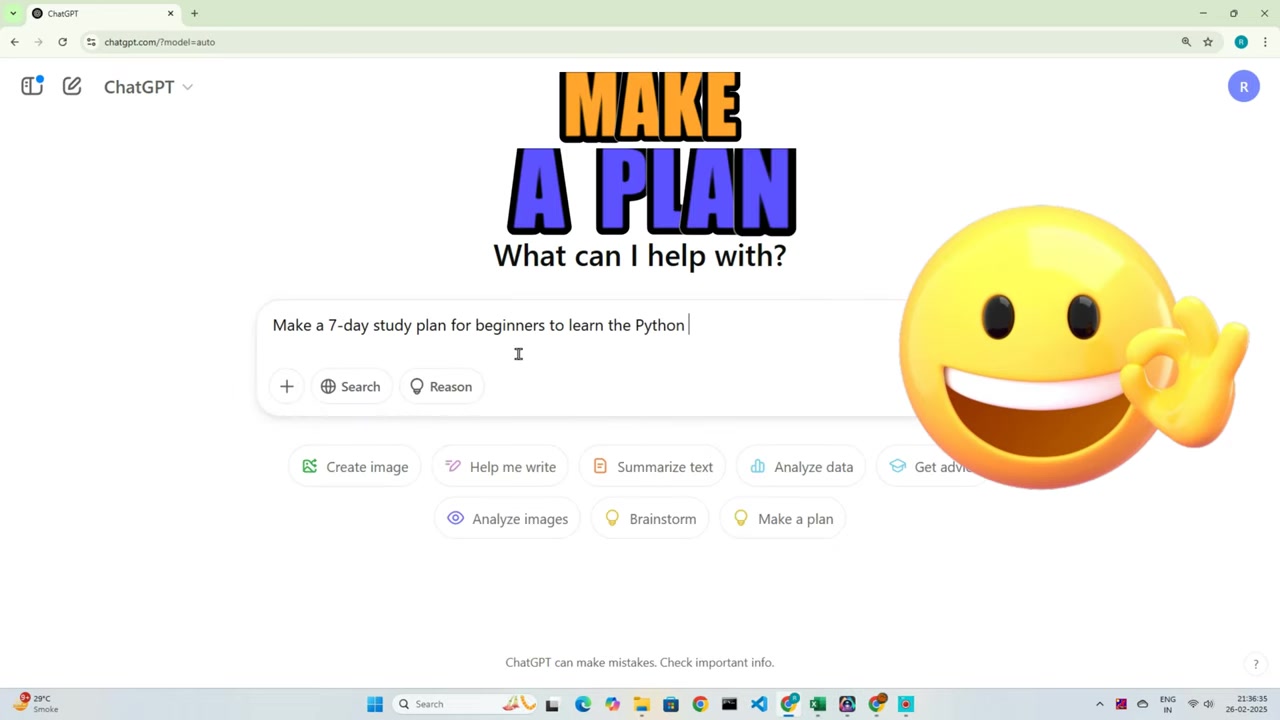Image resolution: width=1280 pixels, height=720 pixels.
Task: Expand the ChatGPT model selector dropdown
Action: (x=148, y=87)
